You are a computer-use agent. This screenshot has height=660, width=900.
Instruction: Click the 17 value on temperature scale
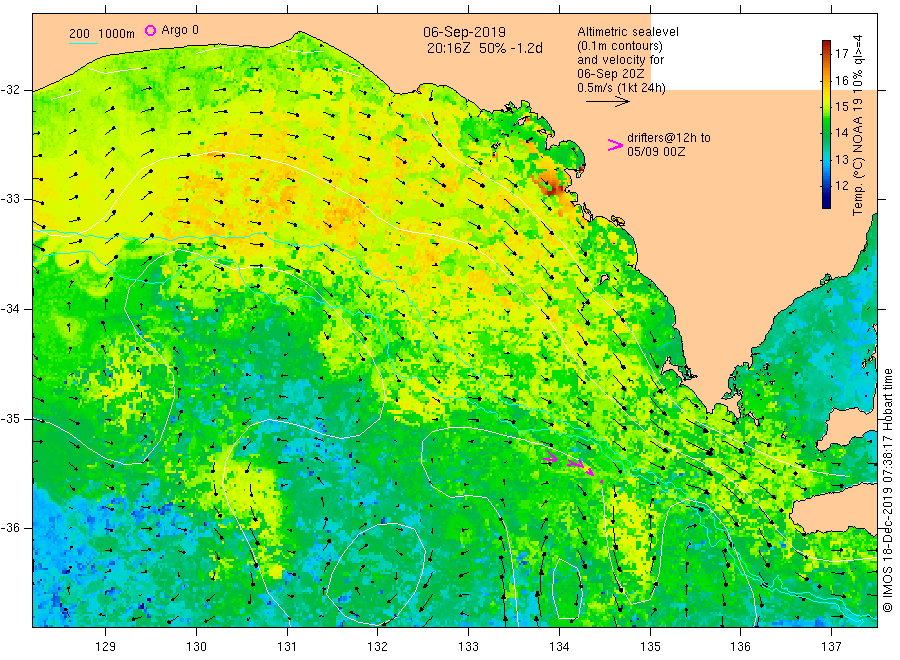click(841, 54)
